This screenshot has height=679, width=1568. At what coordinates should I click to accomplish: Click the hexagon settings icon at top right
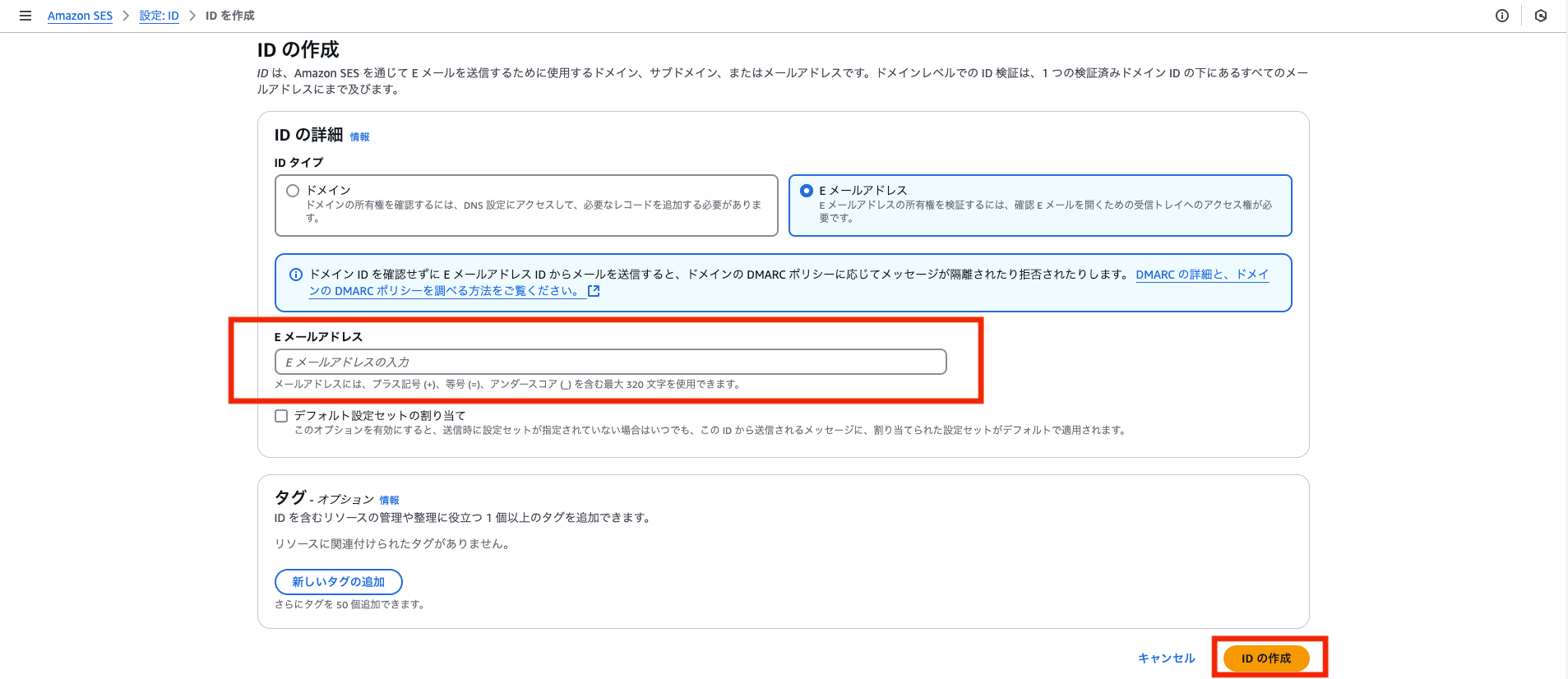[1541, 16]
